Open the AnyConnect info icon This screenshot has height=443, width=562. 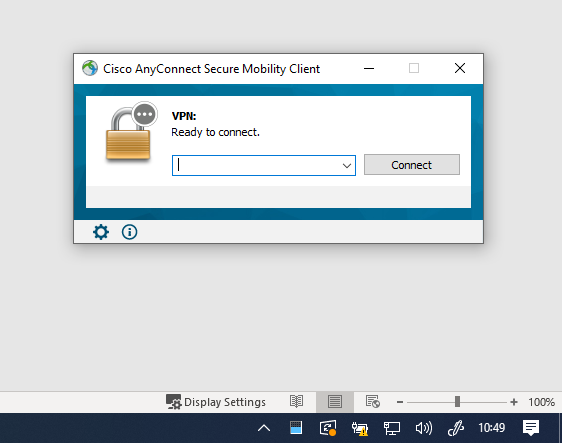click(x=129, y=232)
